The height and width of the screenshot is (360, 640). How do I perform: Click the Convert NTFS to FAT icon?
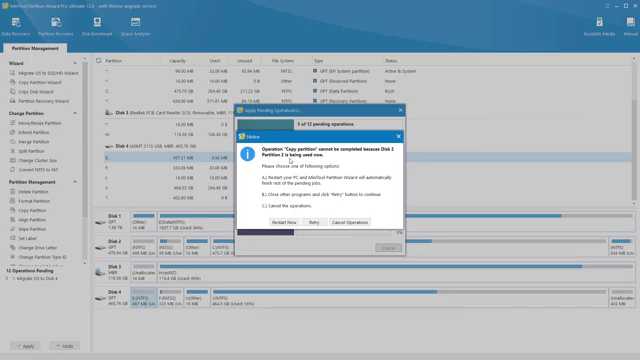click(13, 169)
